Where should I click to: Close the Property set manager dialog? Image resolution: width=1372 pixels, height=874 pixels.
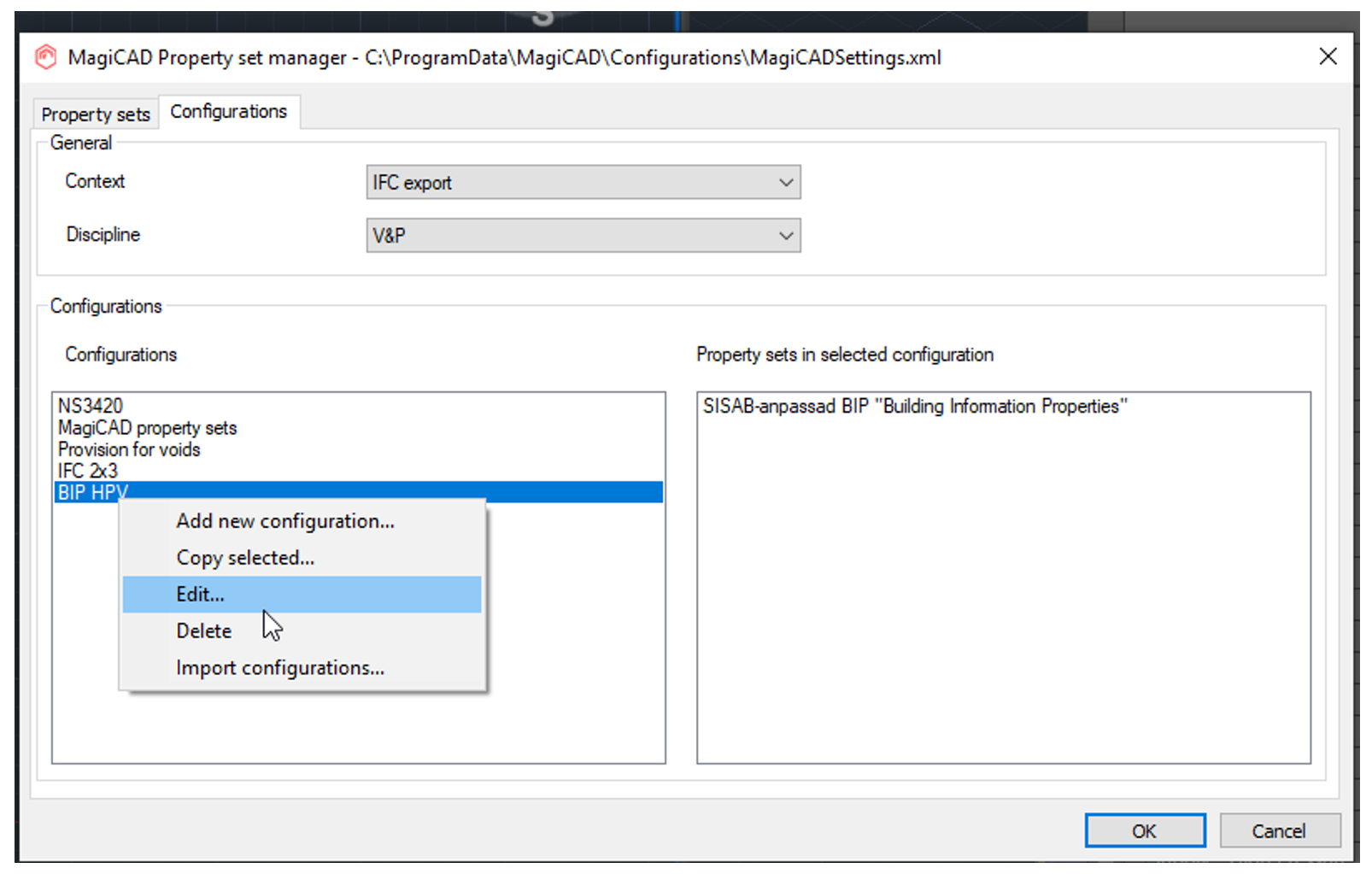pyautogui.click(x=1328, y=56)
